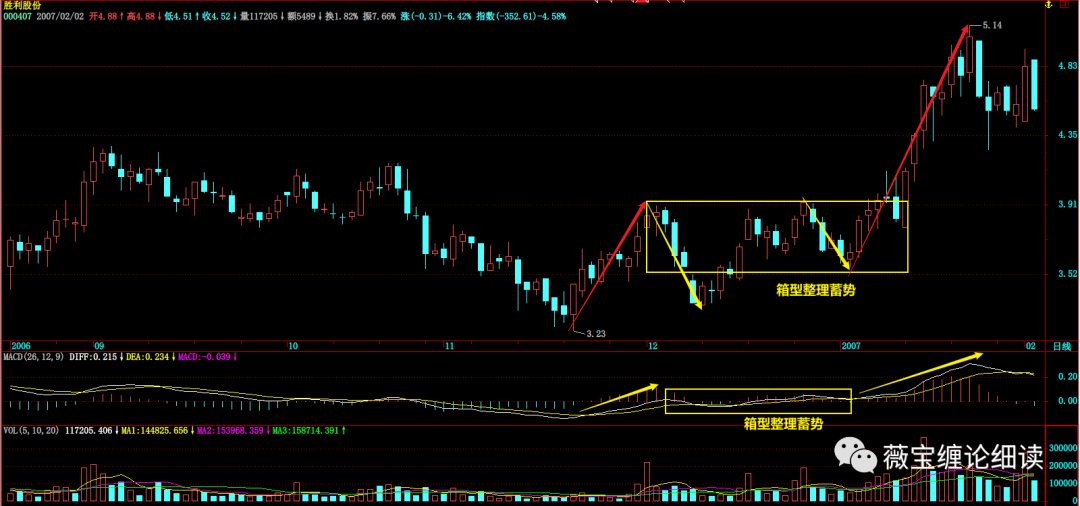The image size is (1080, 506).
Task: Click the 5.14 high price marker
Action: click(x=992, y=25)
